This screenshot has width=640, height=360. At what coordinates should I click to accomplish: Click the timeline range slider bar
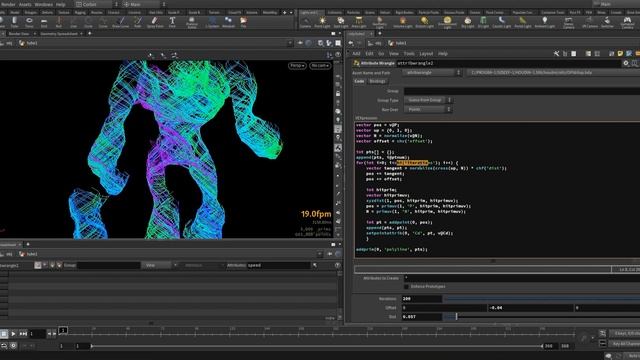(x=317, y=346)
